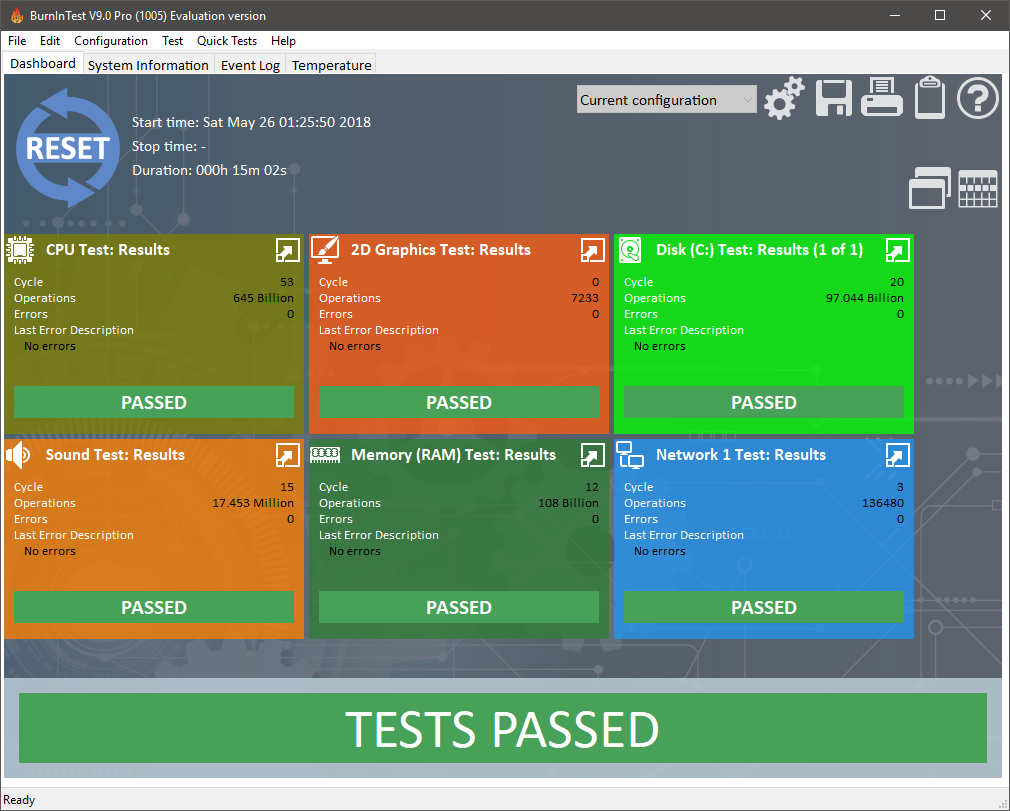The width and height of the screenshot is (1010, 811).
Task: Switch to the grid view icon
Action: pos(977,189)
